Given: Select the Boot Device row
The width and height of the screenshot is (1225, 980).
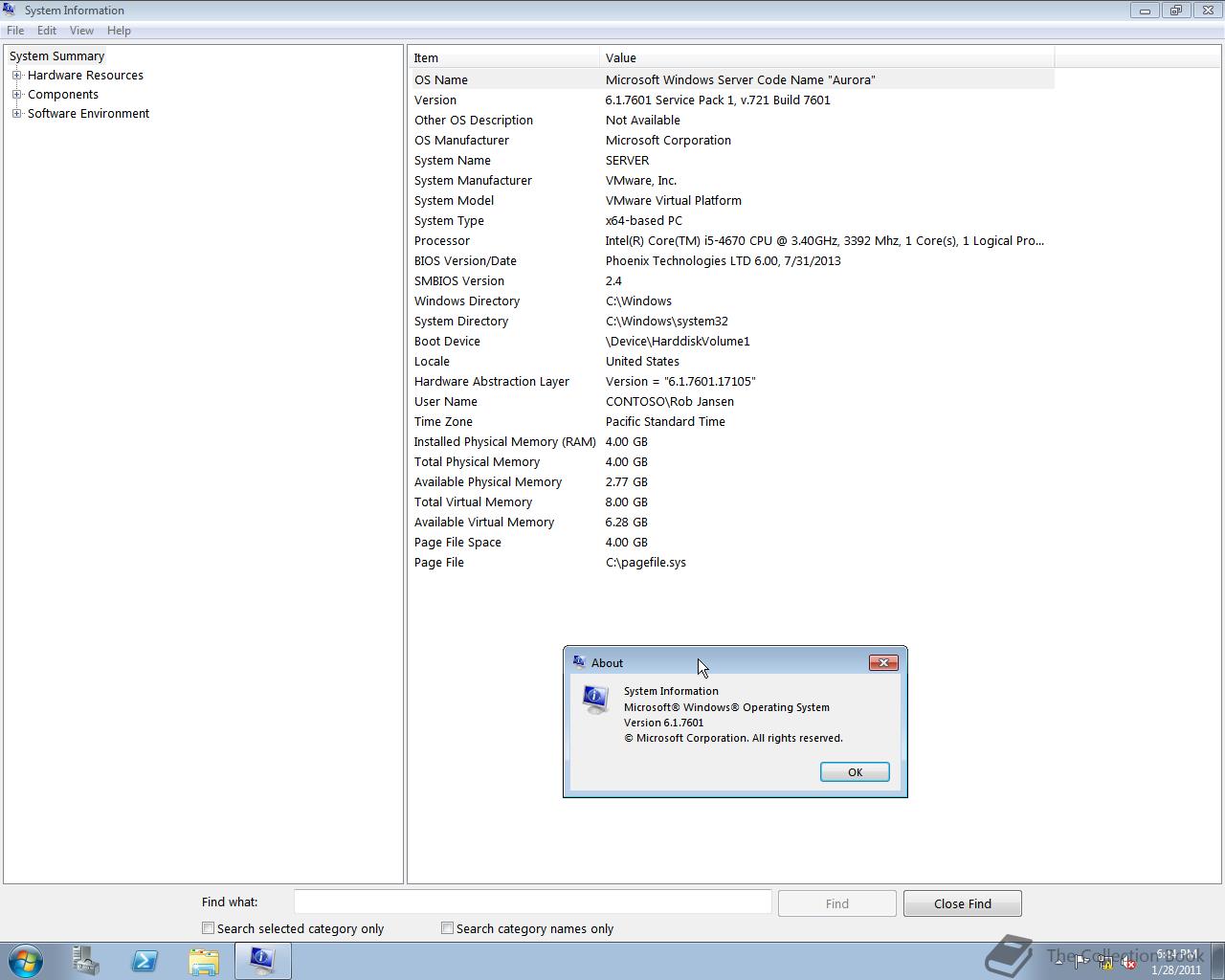Looking at the screenshot, I should pos(732,341).
